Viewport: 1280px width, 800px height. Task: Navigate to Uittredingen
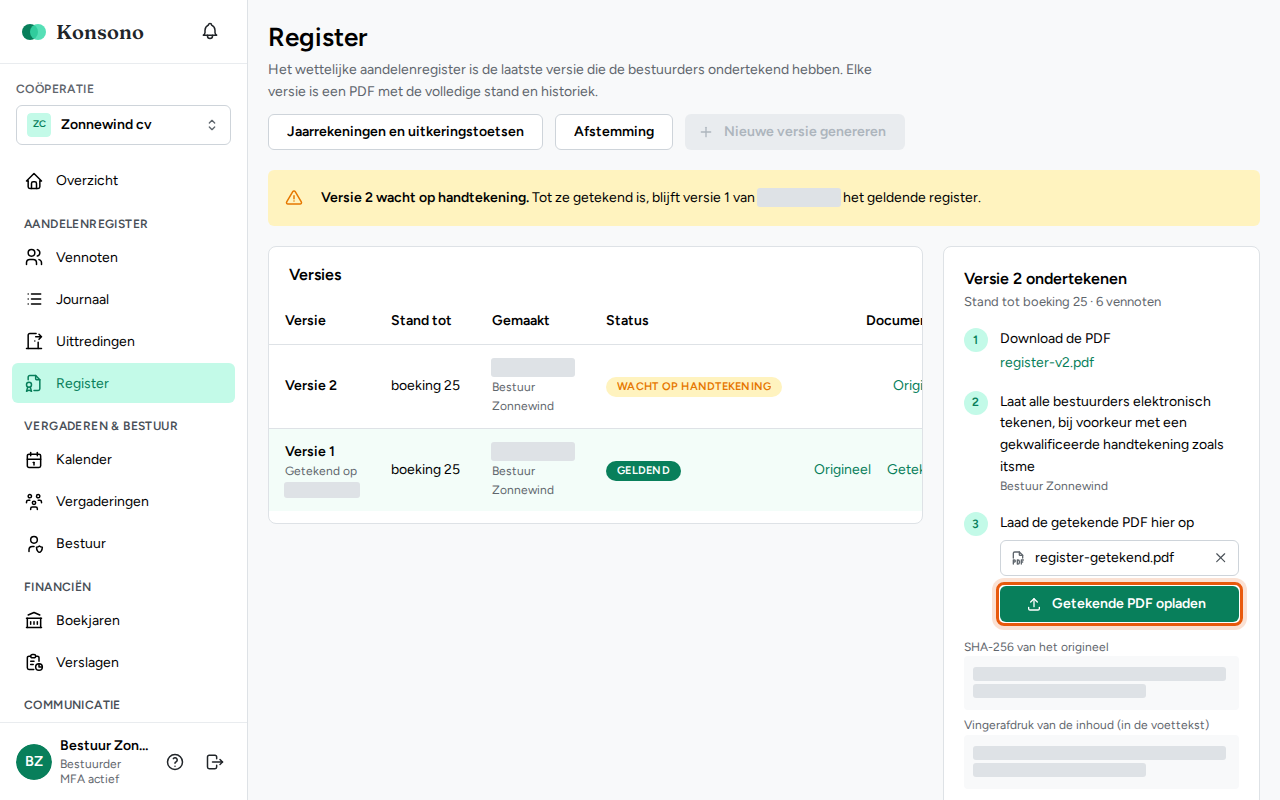coord(123,341)
